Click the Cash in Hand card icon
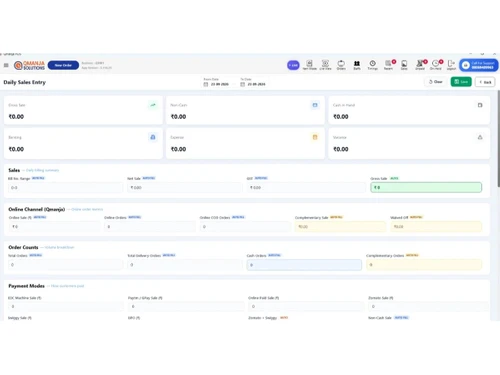Image resolution: width=500 pixels, height=375 pixels. [x=480, y=105]
